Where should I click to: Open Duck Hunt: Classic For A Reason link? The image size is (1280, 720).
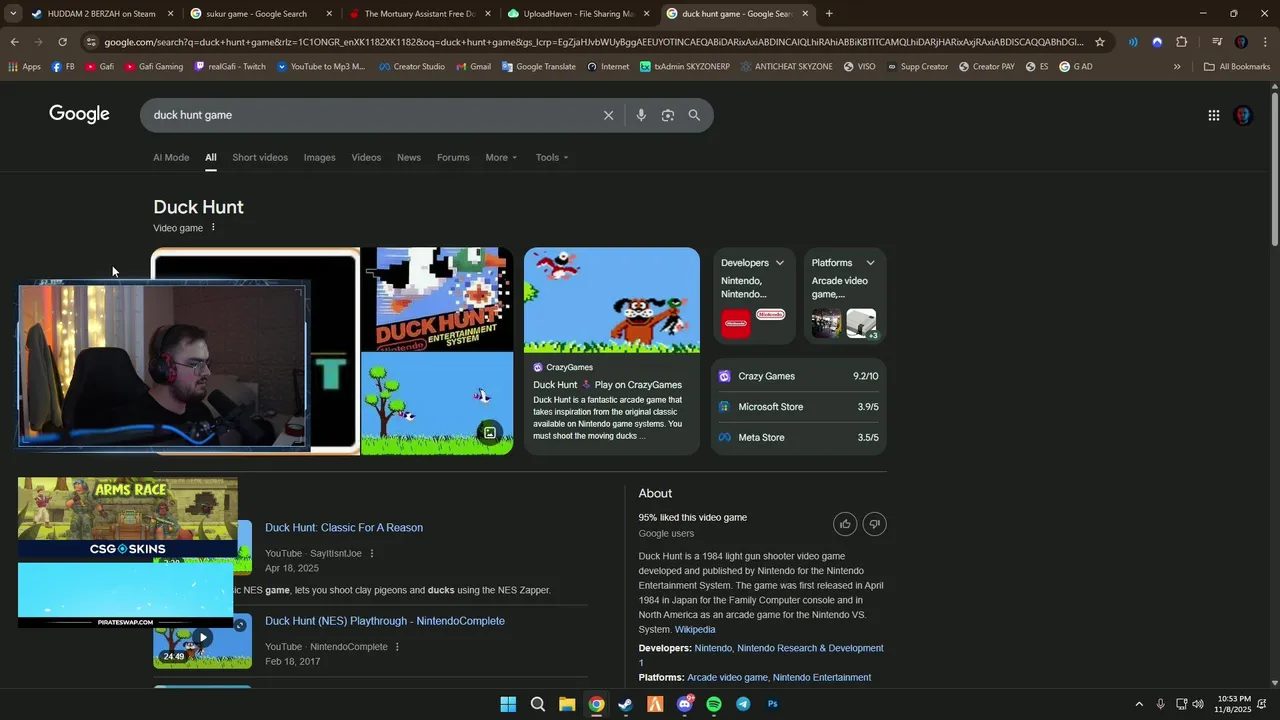coord(344,528)
